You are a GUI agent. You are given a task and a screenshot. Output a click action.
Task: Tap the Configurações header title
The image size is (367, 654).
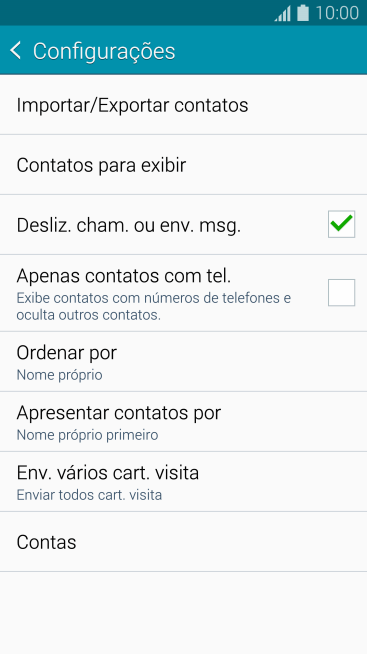tap(104, 52)
